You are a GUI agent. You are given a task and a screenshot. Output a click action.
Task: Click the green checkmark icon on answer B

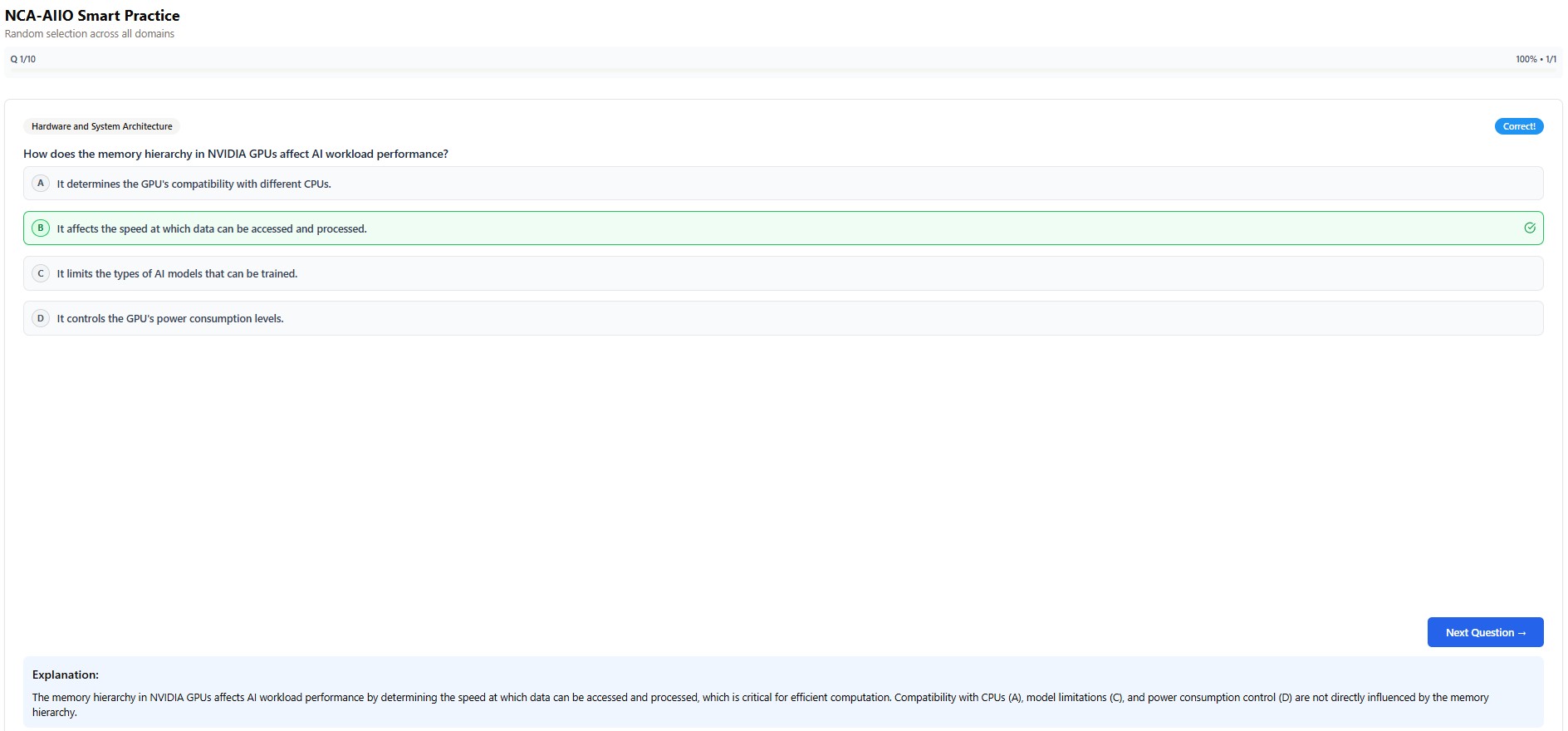[x=1529, y=228]
